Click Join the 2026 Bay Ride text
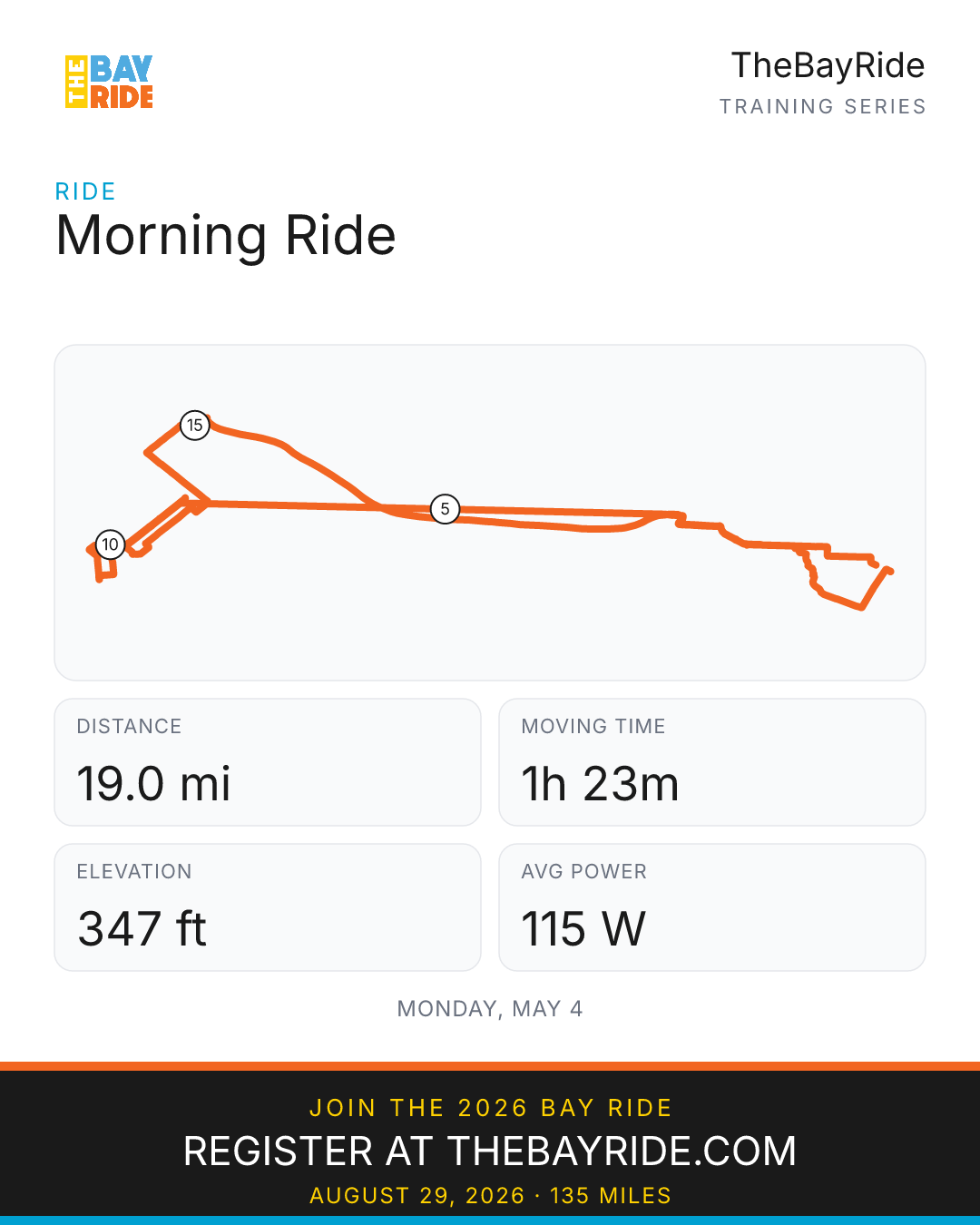The height and width of the screenshot is (1225, 980). tap(490, 1108)
